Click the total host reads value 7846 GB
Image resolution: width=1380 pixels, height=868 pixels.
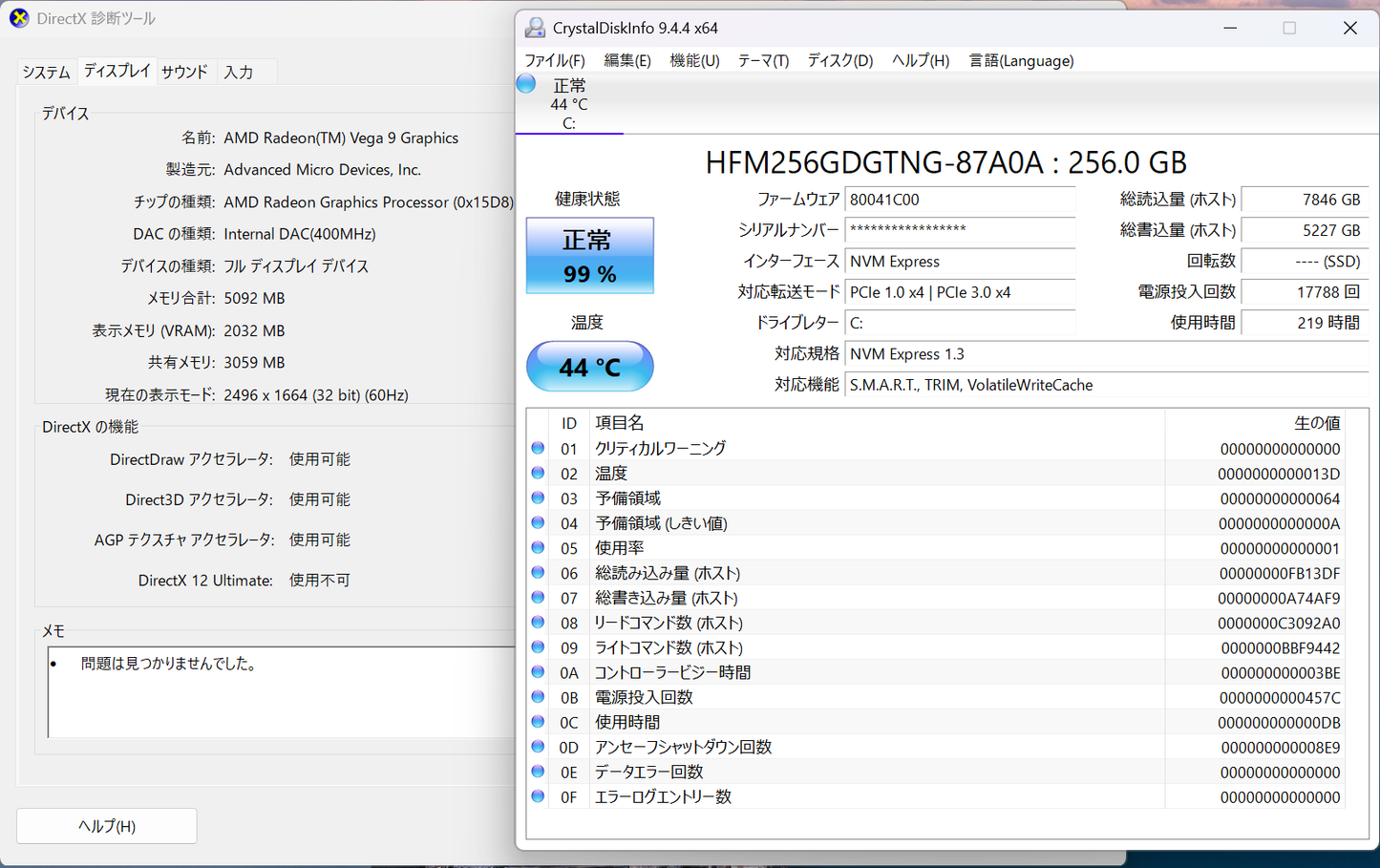(x=1305, y=200)
